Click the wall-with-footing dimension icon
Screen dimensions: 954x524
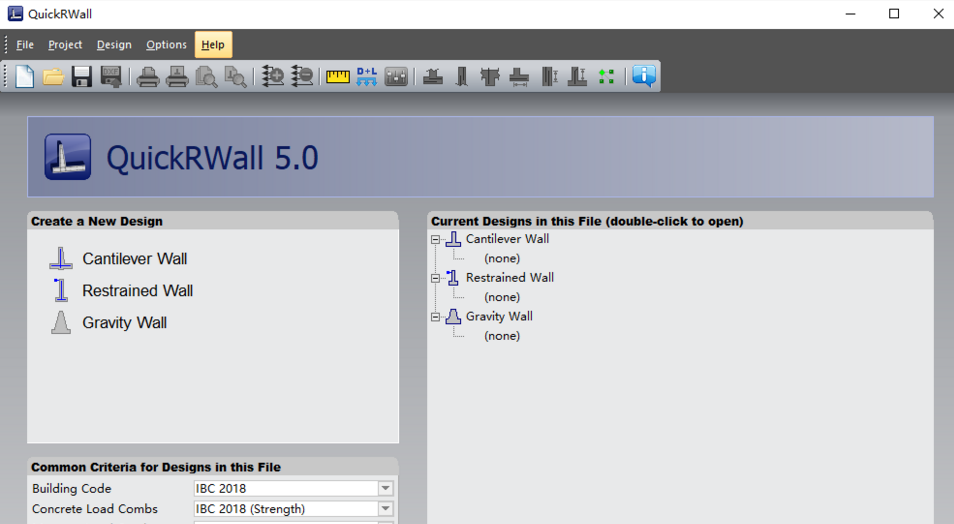(x=577, y=77)
